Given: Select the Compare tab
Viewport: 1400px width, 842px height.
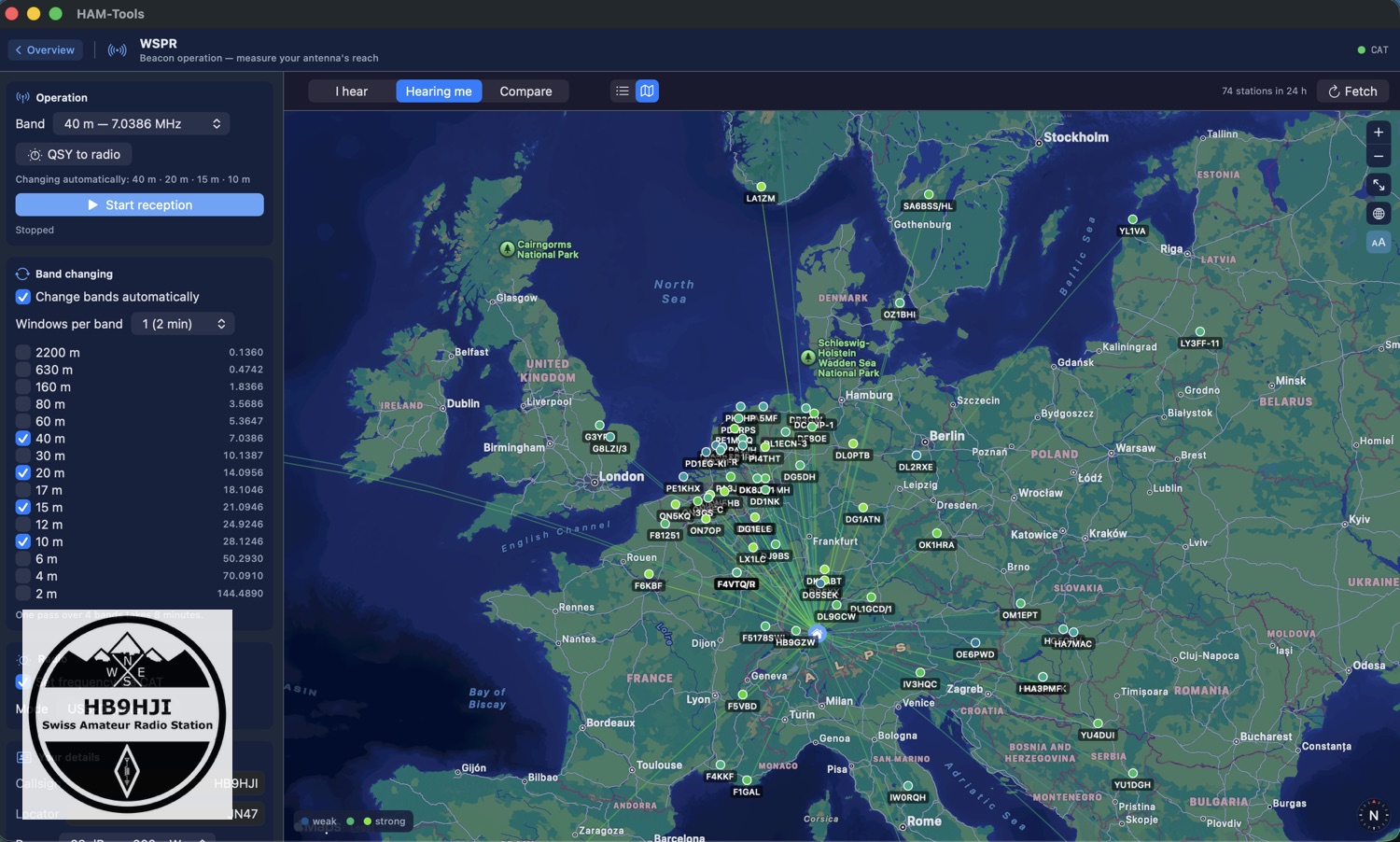Looking at the screenshot, I should pos(525,91).
